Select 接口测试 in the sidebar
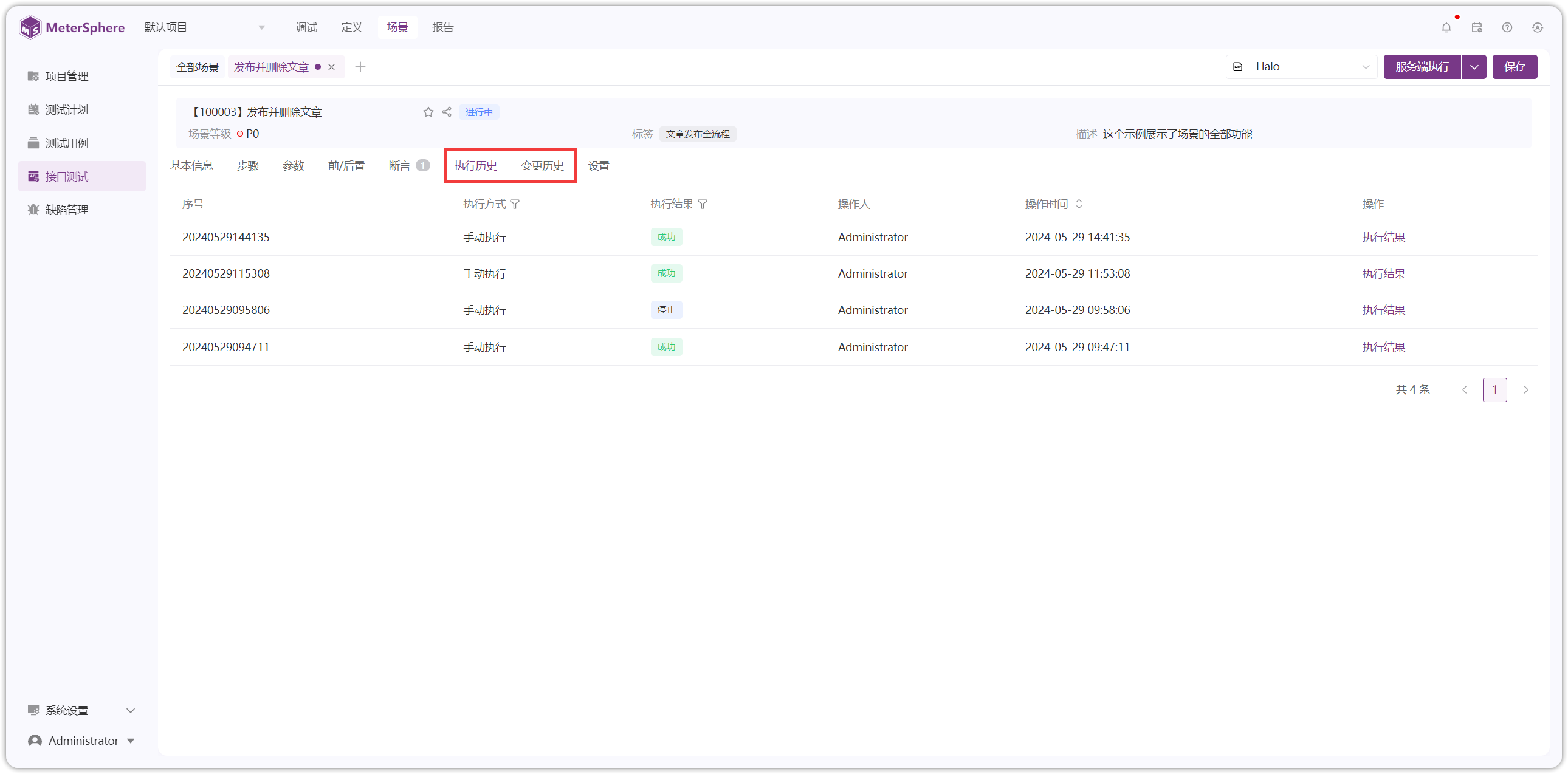The image size is (1568, 774). [x=82, y=176]
